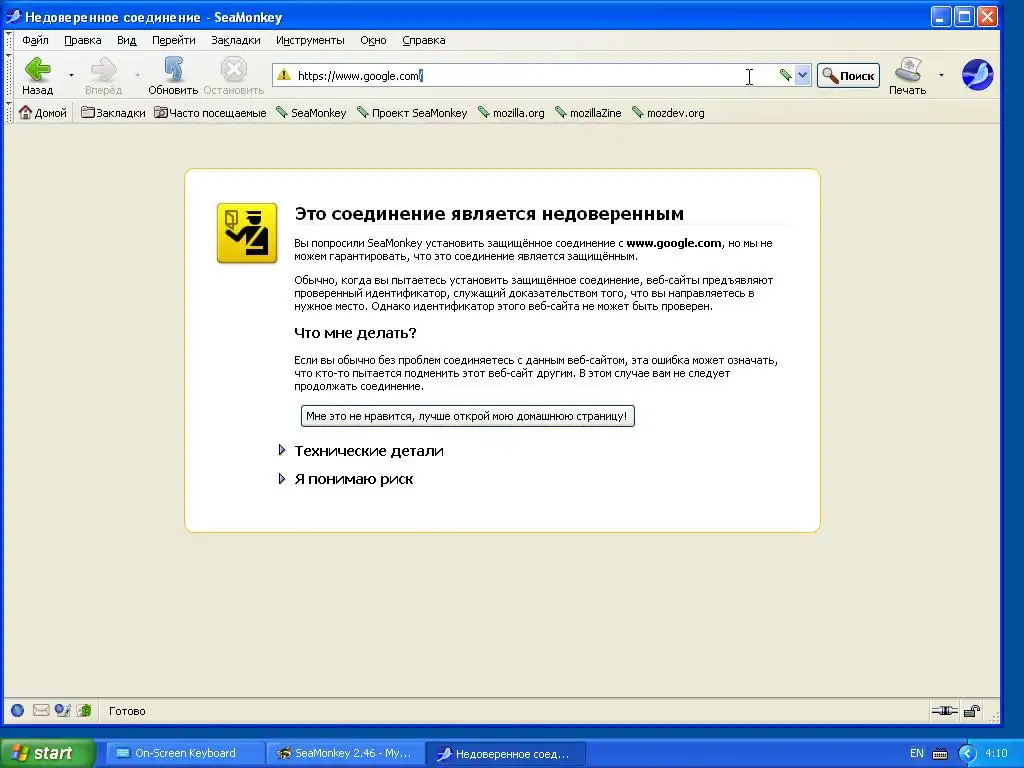Open the Назад history dropdown arrow
The image size is (1024, 768).
coord(71,76)
